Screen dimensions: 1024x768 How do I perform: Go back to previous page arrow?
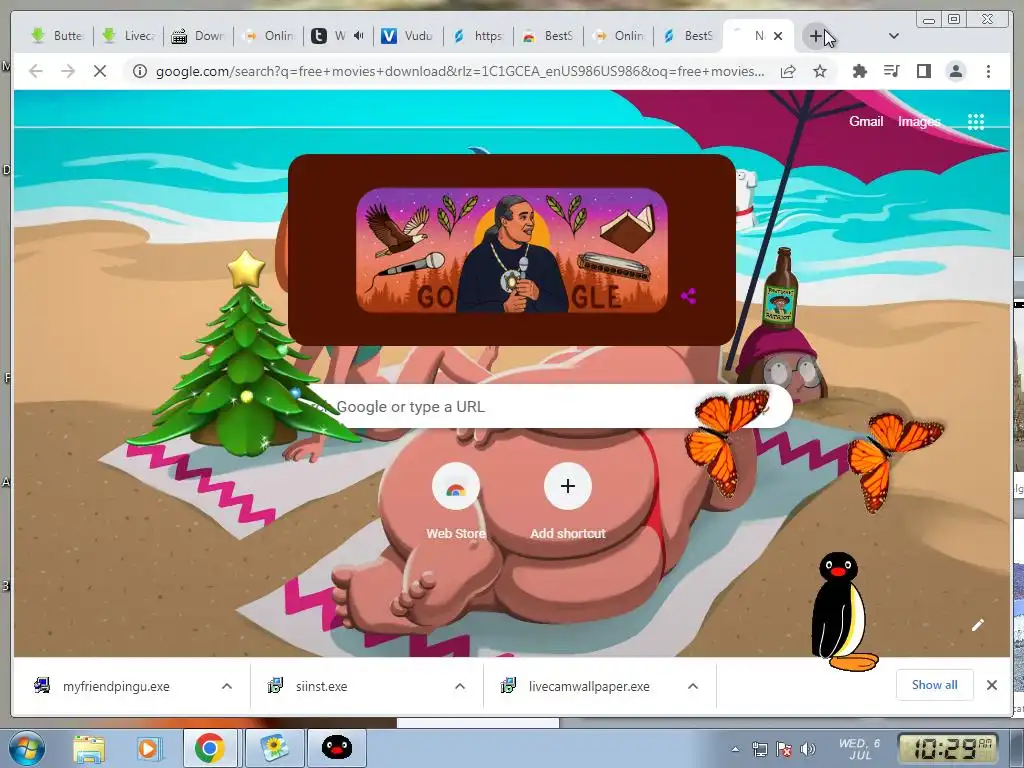pyautogui.click(x=36, y=71)
